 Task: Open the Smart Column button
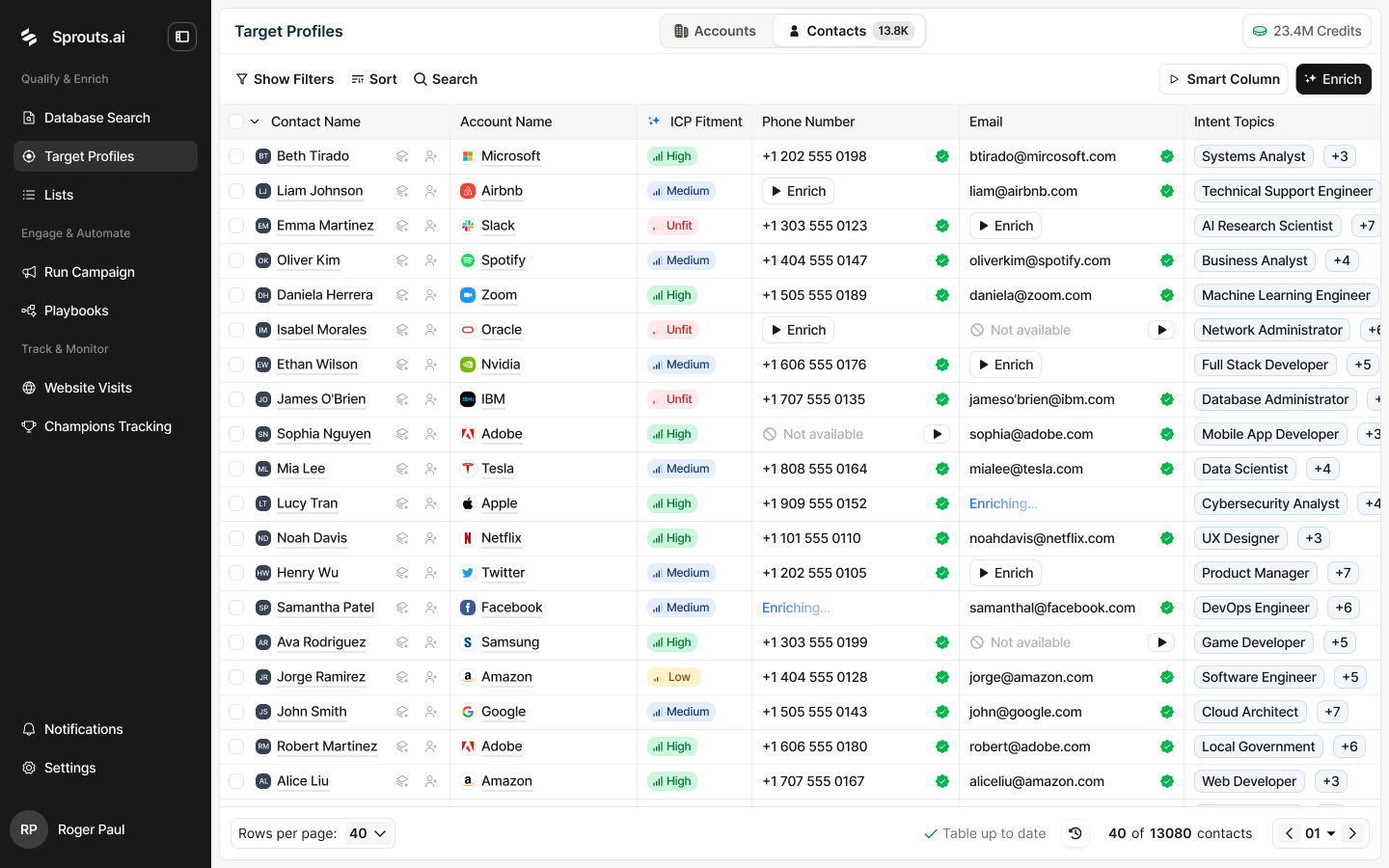pyautogui.click(x=1224, y=79)
